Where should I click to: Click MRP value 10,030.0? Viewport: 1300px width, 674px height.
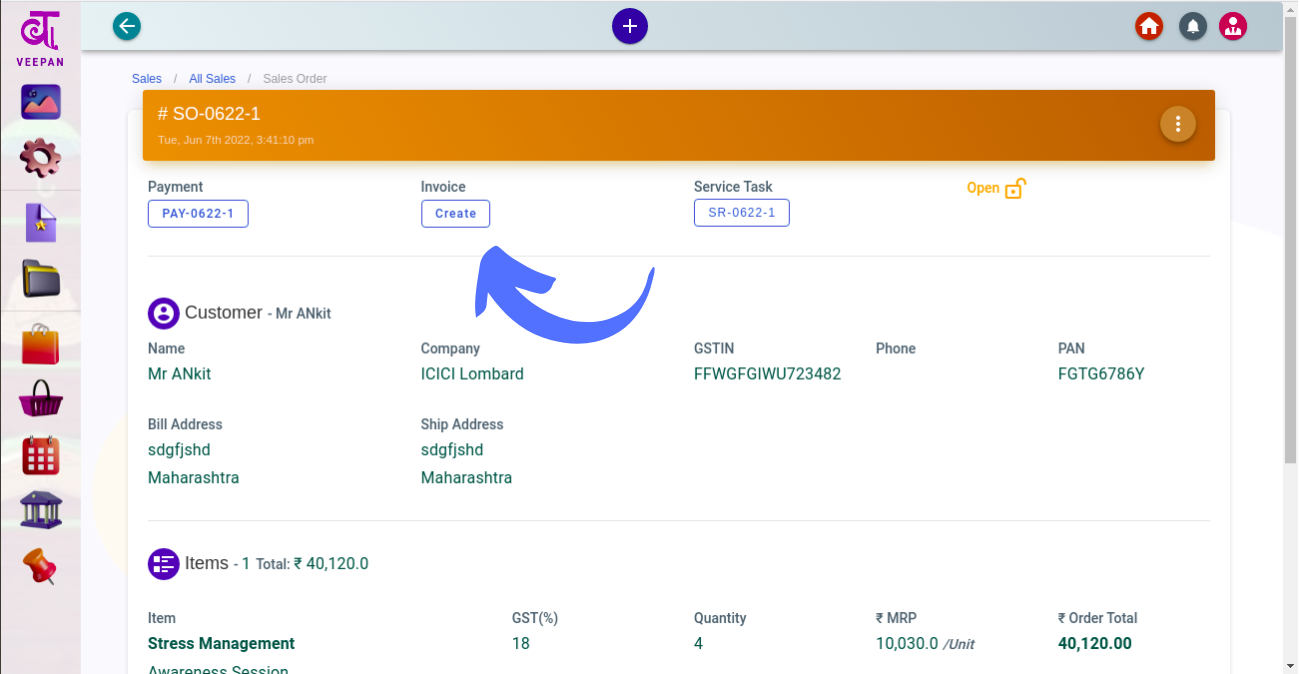pyautogui.click(x=907, y=644)
